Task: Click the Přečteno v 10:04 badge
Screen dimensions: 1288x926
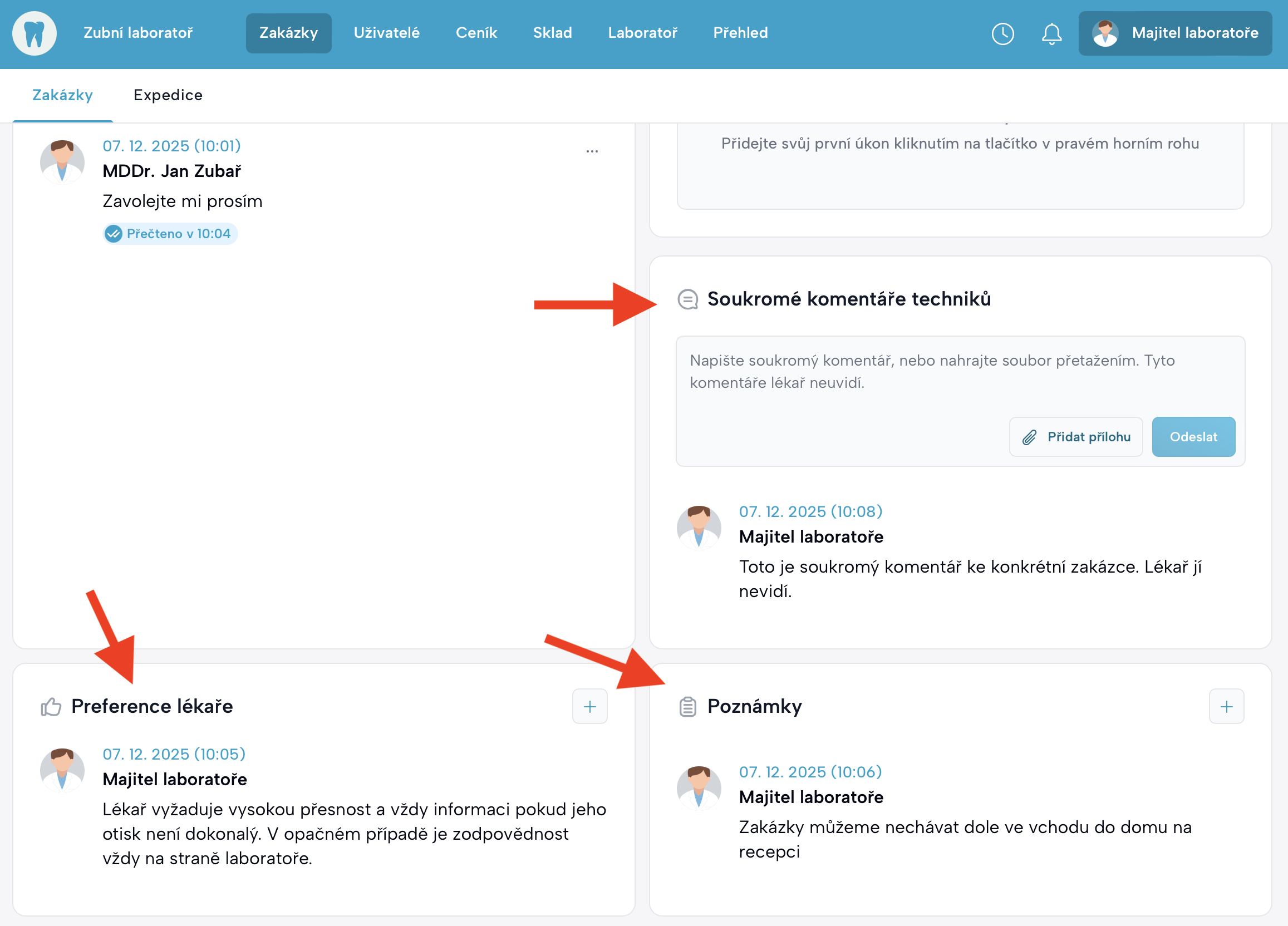Action: point(170,233)
